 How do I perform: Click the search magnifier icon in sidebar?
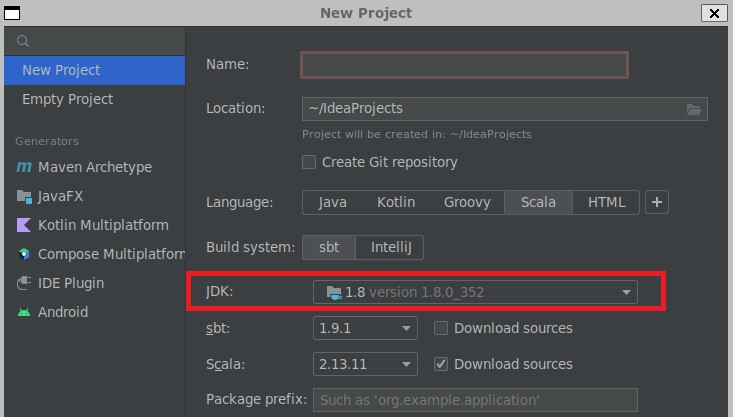[22, 41]
